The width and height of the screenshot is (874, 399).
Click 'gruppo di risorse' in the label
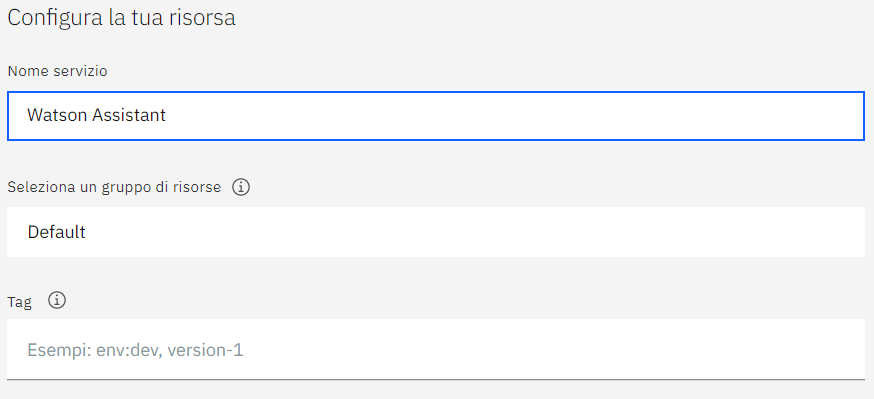161,187
